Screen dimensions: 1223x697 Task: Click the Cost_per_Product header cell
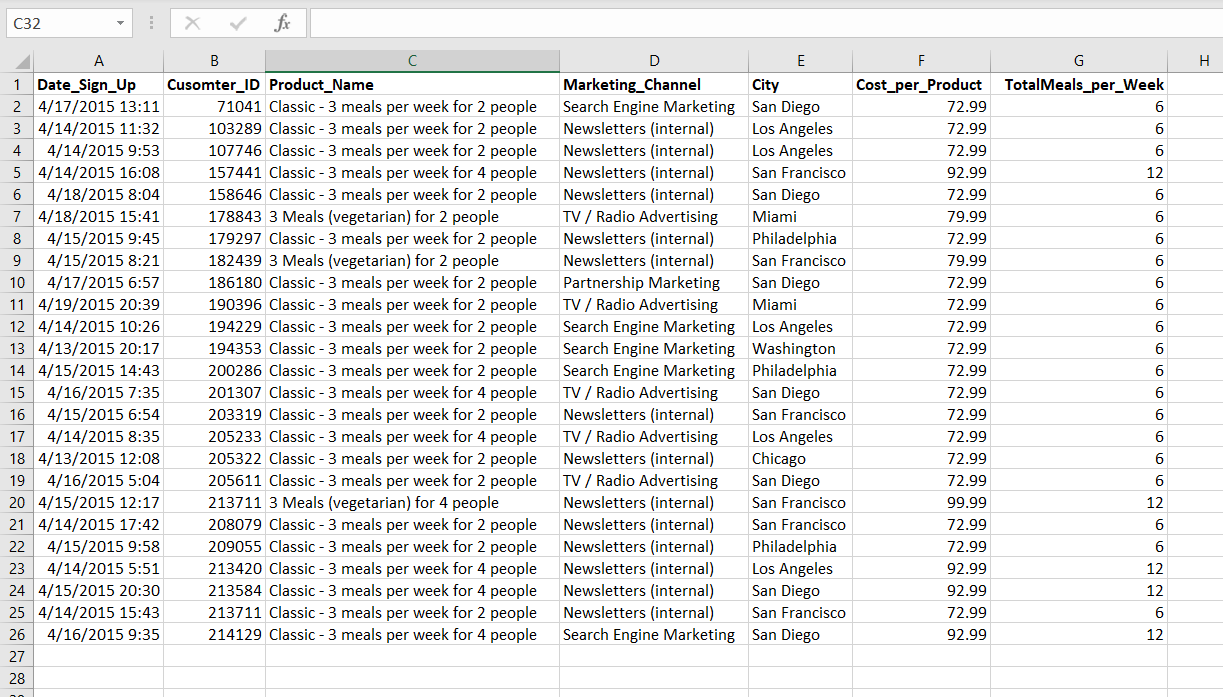(921, 85)
